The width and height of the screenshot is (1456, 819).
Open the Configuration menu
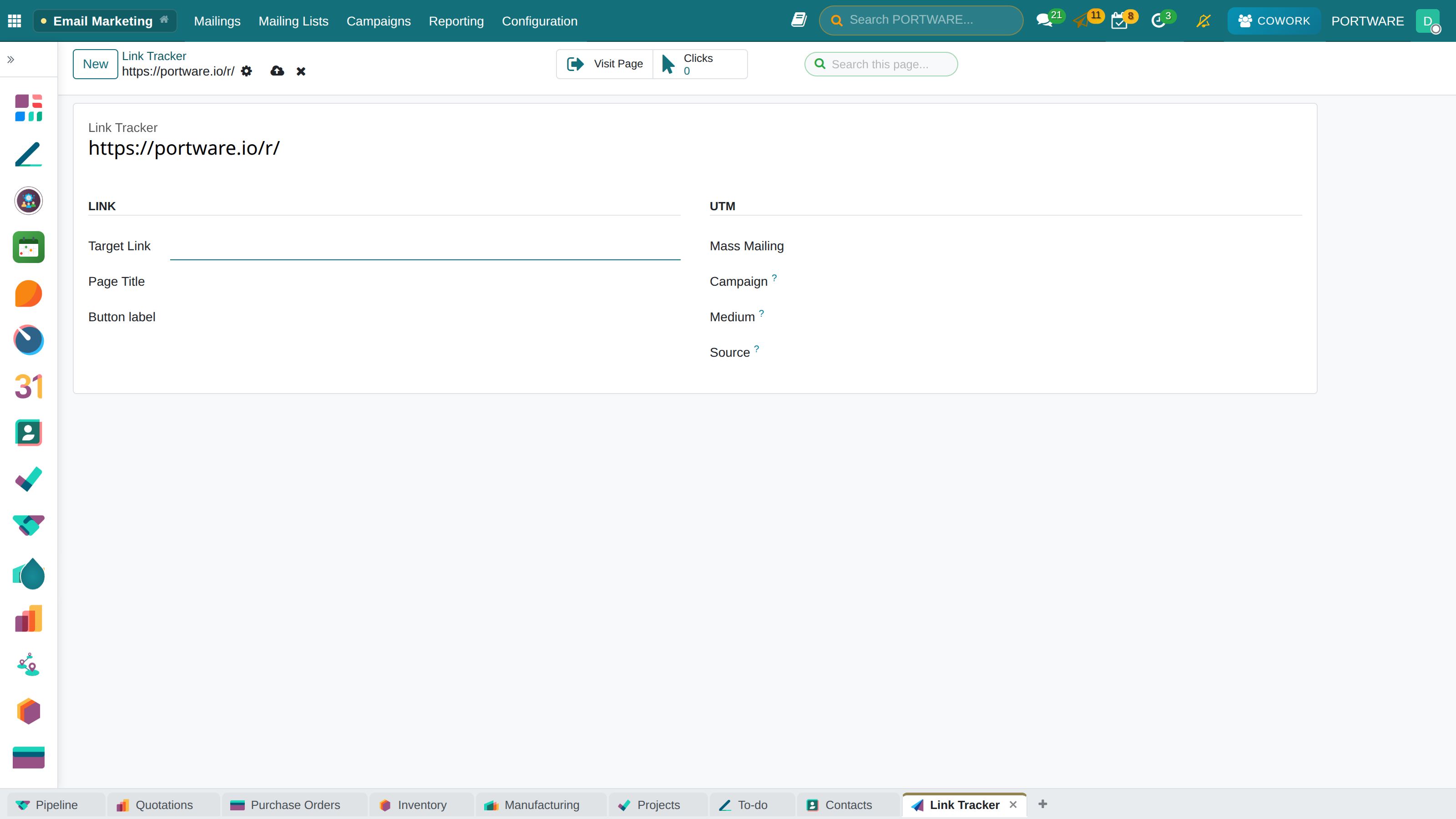point(539,21)
